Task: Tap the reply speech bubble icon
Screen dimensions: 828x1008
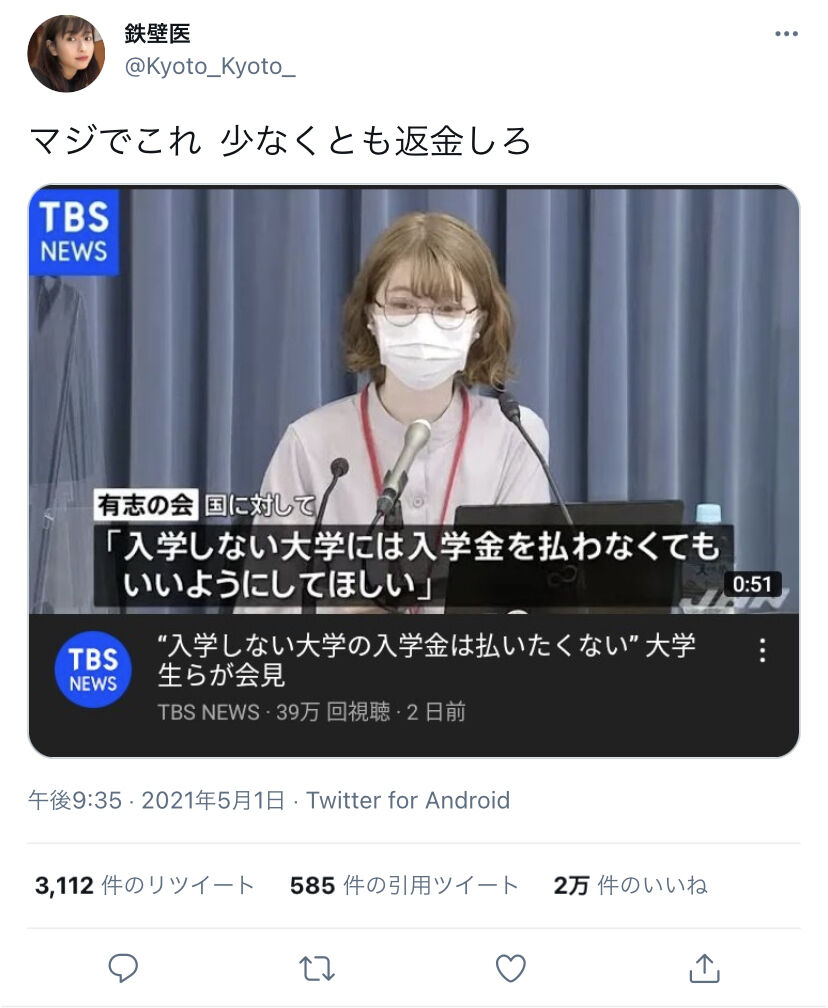Action: pyautogui.click(x=123, y=968)
